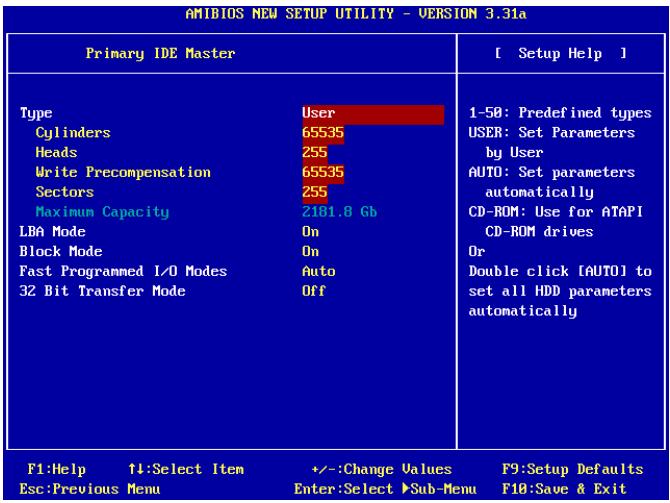
Task: Click help line "1-50: Predefined types"
Action: point(560,113)
